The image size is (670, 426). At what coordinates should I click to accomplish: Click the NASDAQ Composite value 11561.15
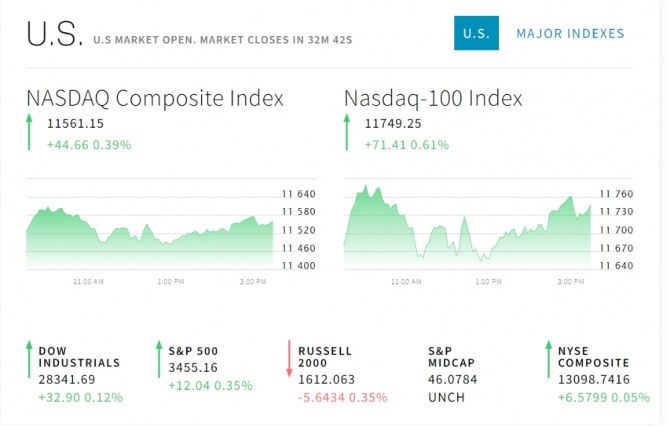76,124
